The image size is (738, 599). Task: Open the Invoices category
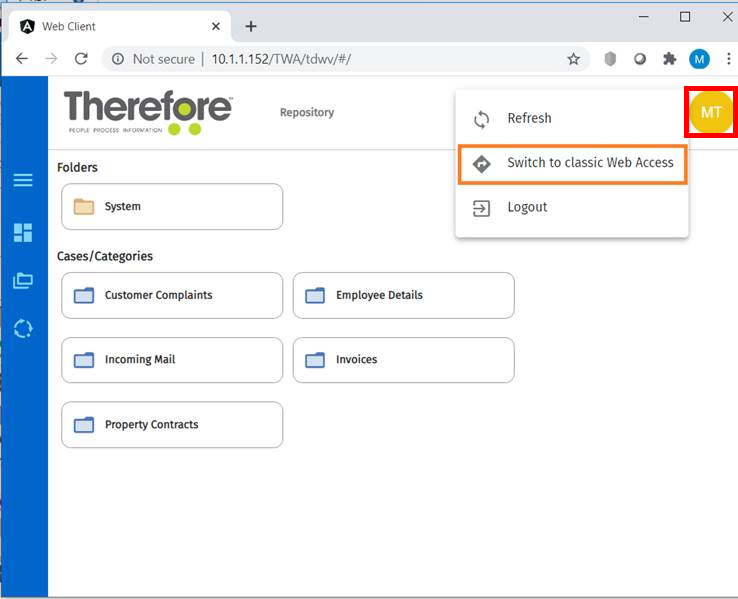pos(403,360)
